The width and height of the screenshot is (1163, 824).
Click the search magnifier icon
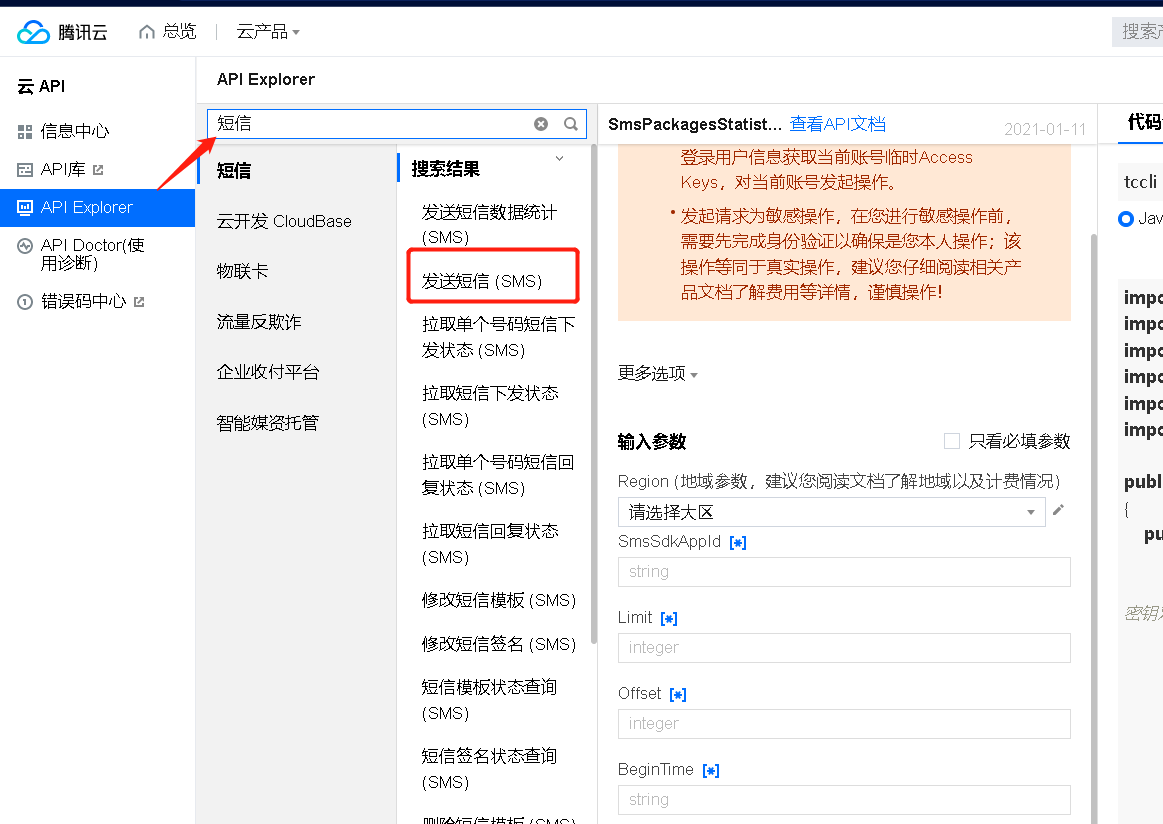[570, 123]
